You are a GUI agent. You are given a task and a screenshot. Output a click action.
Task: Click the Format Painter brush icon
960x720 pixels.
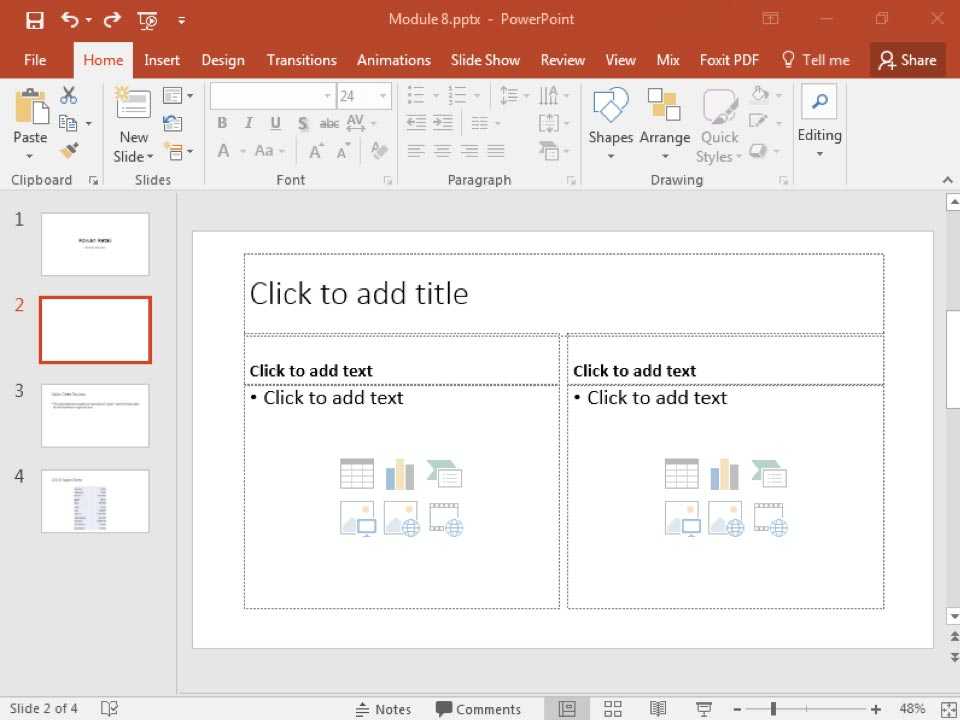pyautogui.click(x=69, y=151)
